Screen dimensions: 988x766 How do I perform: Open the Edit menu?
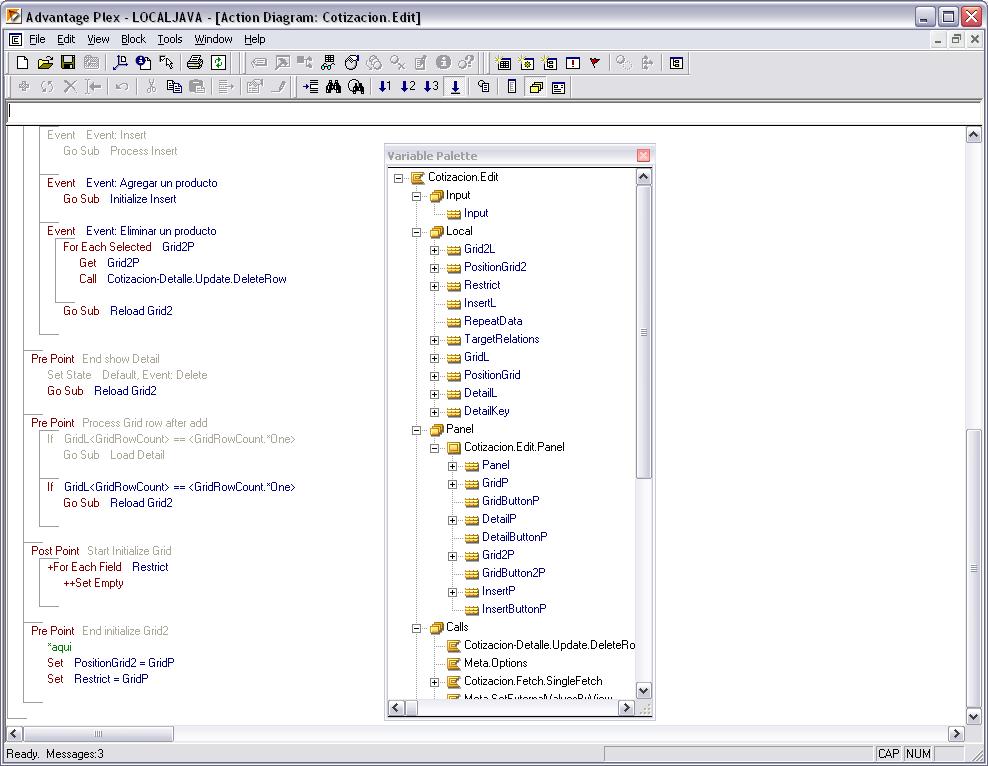tap(66, 39)
